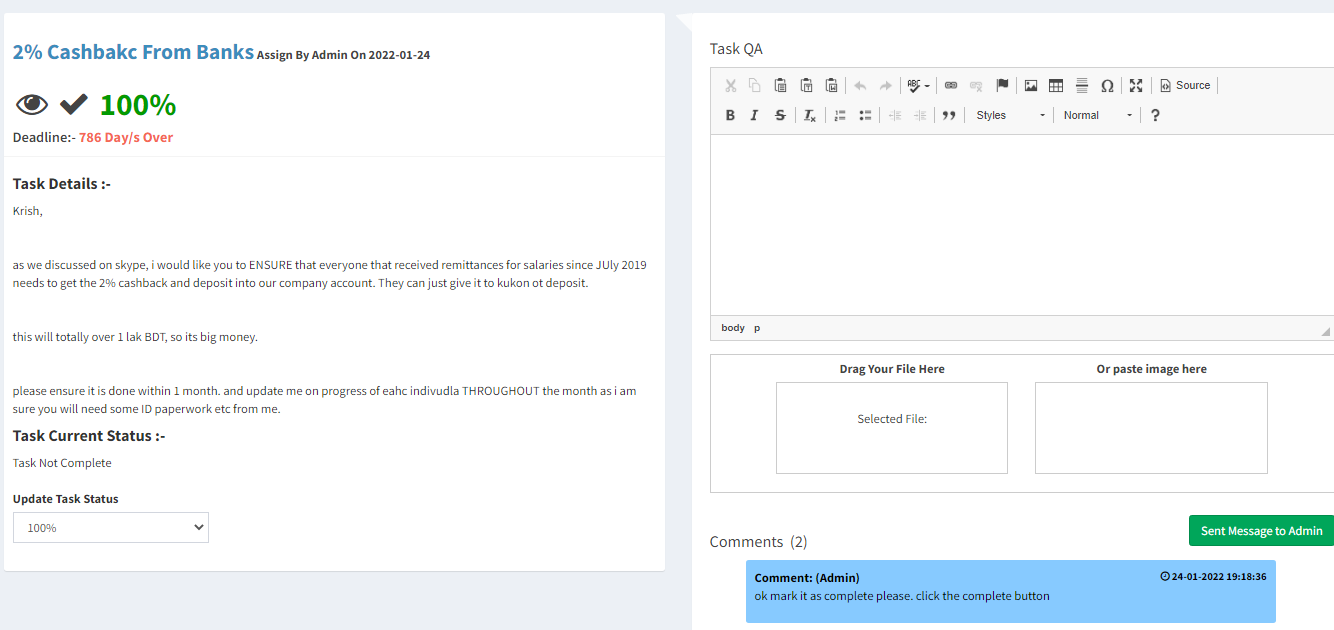
Task: Click the strikethrough icon
Action: pos(780,115)
